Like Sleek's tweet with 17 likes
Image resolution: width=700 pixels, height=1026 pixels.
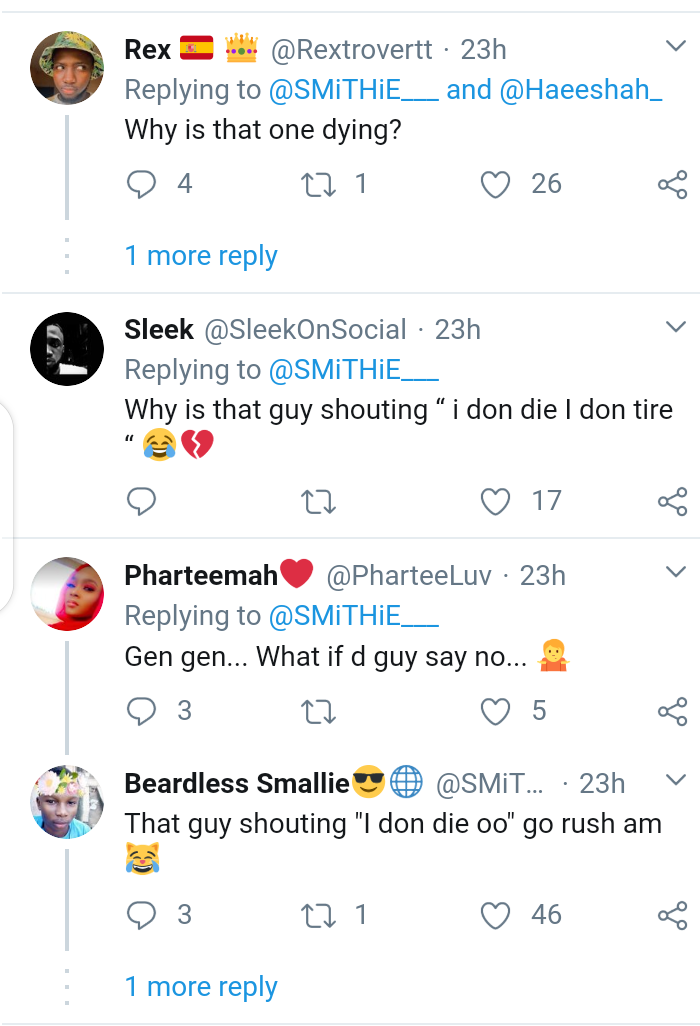(x=496, y=501)
